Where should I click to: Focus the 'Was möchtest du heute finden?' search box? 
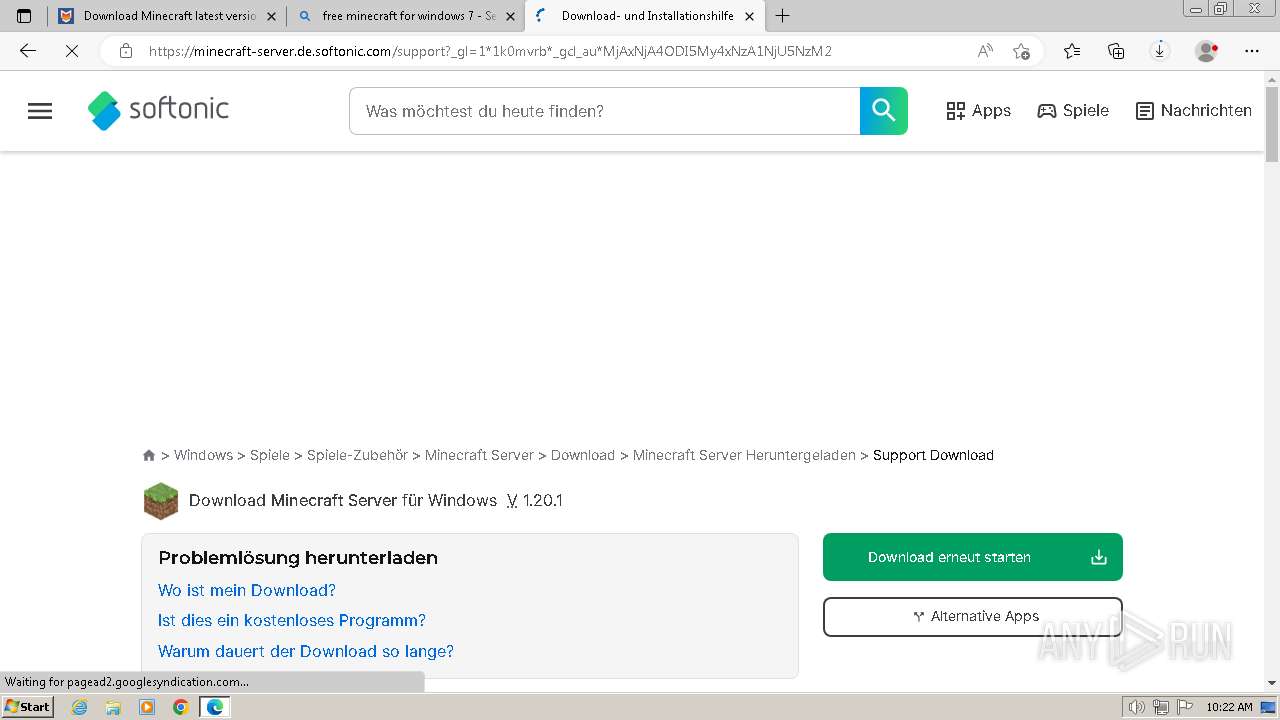[x=604, y=111]
